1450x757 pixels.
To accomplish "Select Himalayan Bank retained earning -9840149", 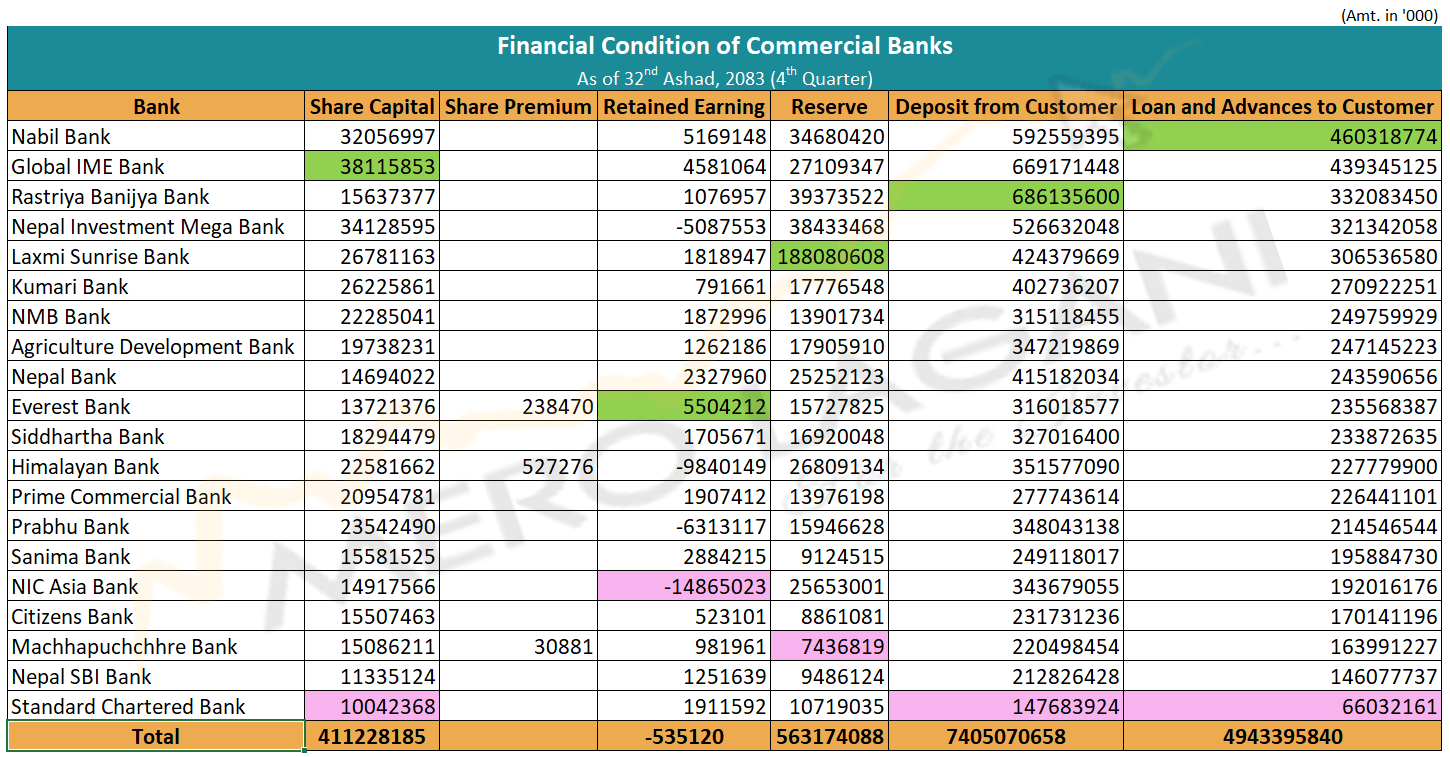I will [x=684, y=467].
